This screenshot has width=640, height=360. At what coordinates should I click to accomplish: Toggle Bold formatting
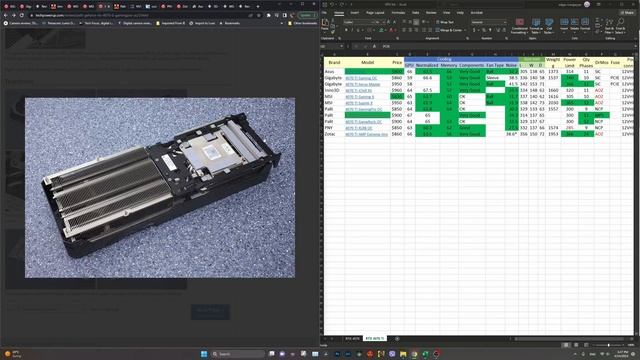pyautogui.click(x=346, y=30)
